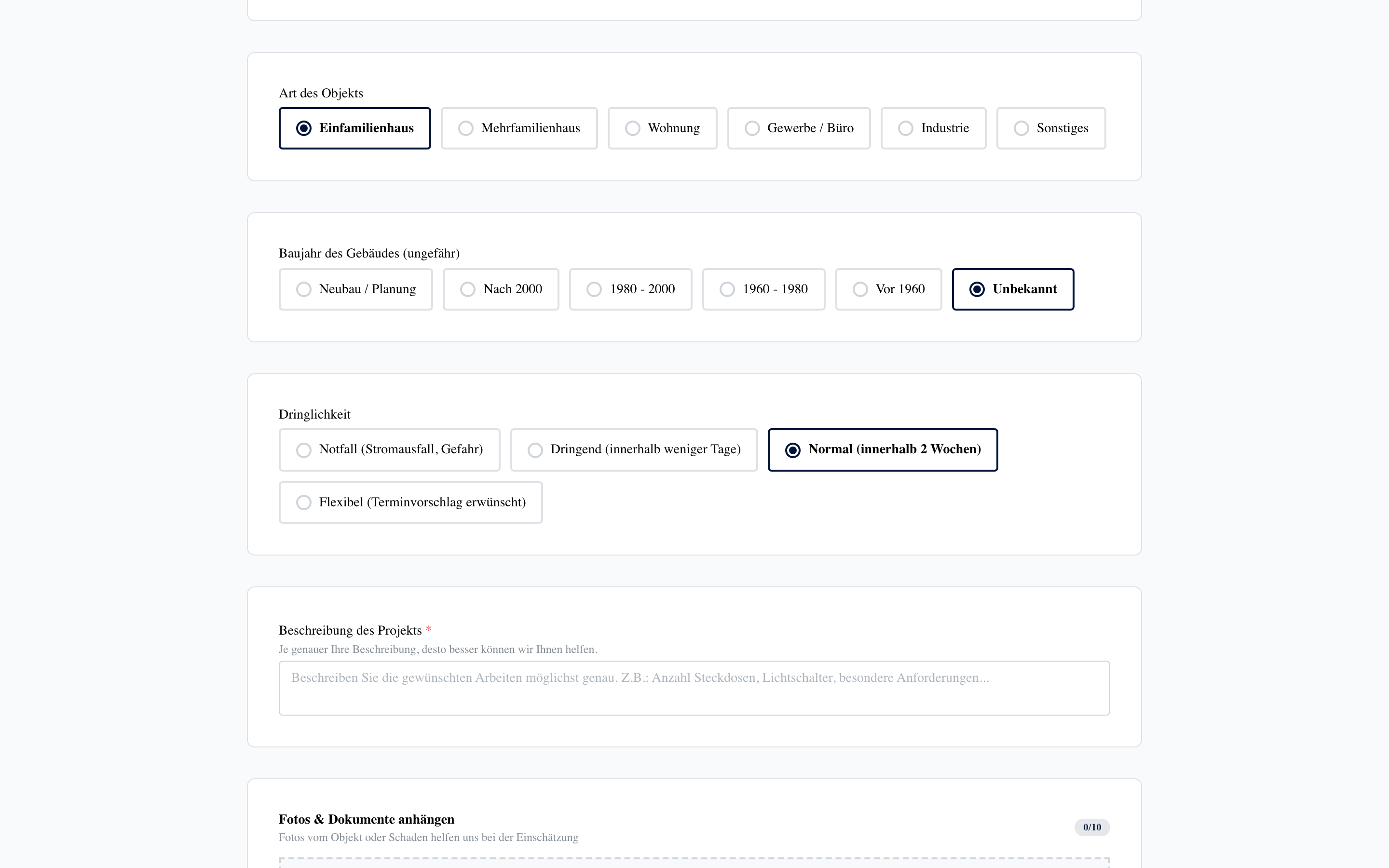Select Vor 1960 building year
The image size is (1389, 868).
pyautogui.click(x=888, y=289)
